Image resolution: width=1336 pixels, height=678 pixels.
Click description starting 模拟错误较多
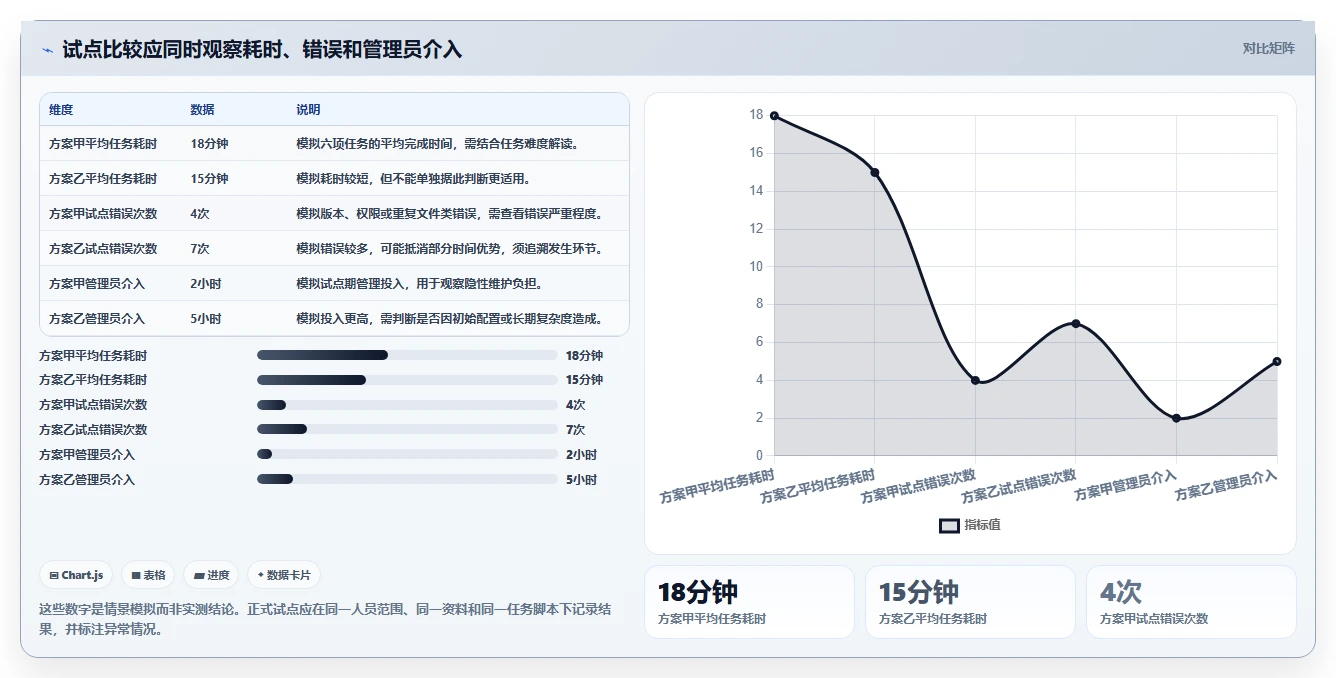point(449,249)
